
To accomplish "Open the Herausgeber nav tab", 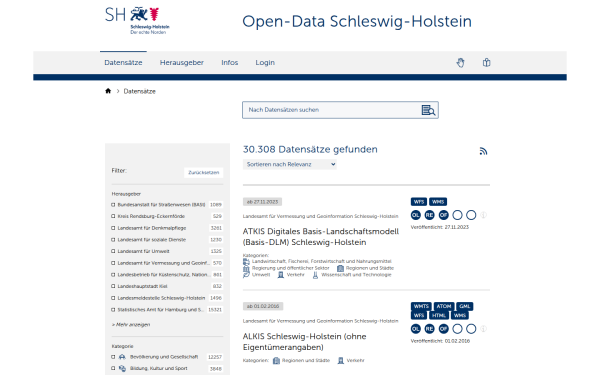I will click(x=182, y=62).
